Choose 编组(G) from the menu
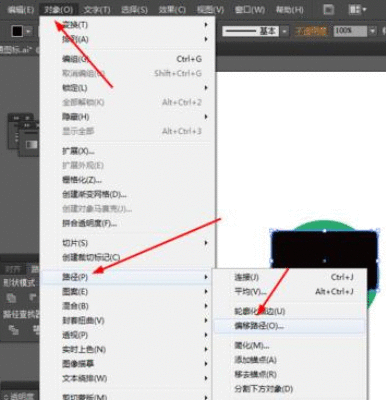The image size is (386, 400). (x=127, y=59)
